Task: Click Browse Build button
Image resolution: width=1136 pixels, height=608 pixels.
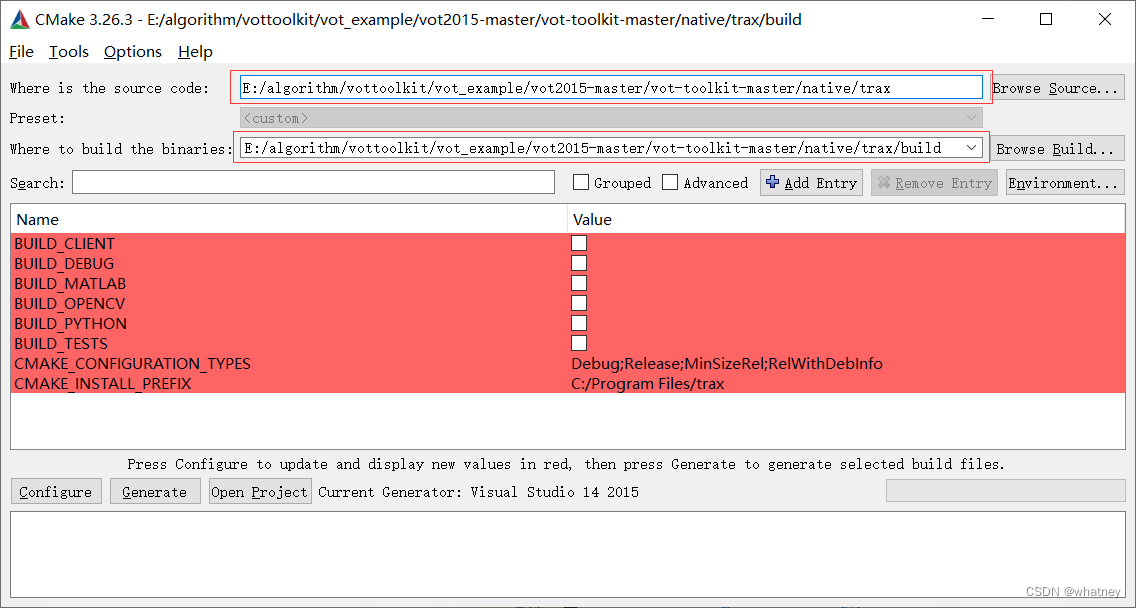Action: coord(1057,149)
